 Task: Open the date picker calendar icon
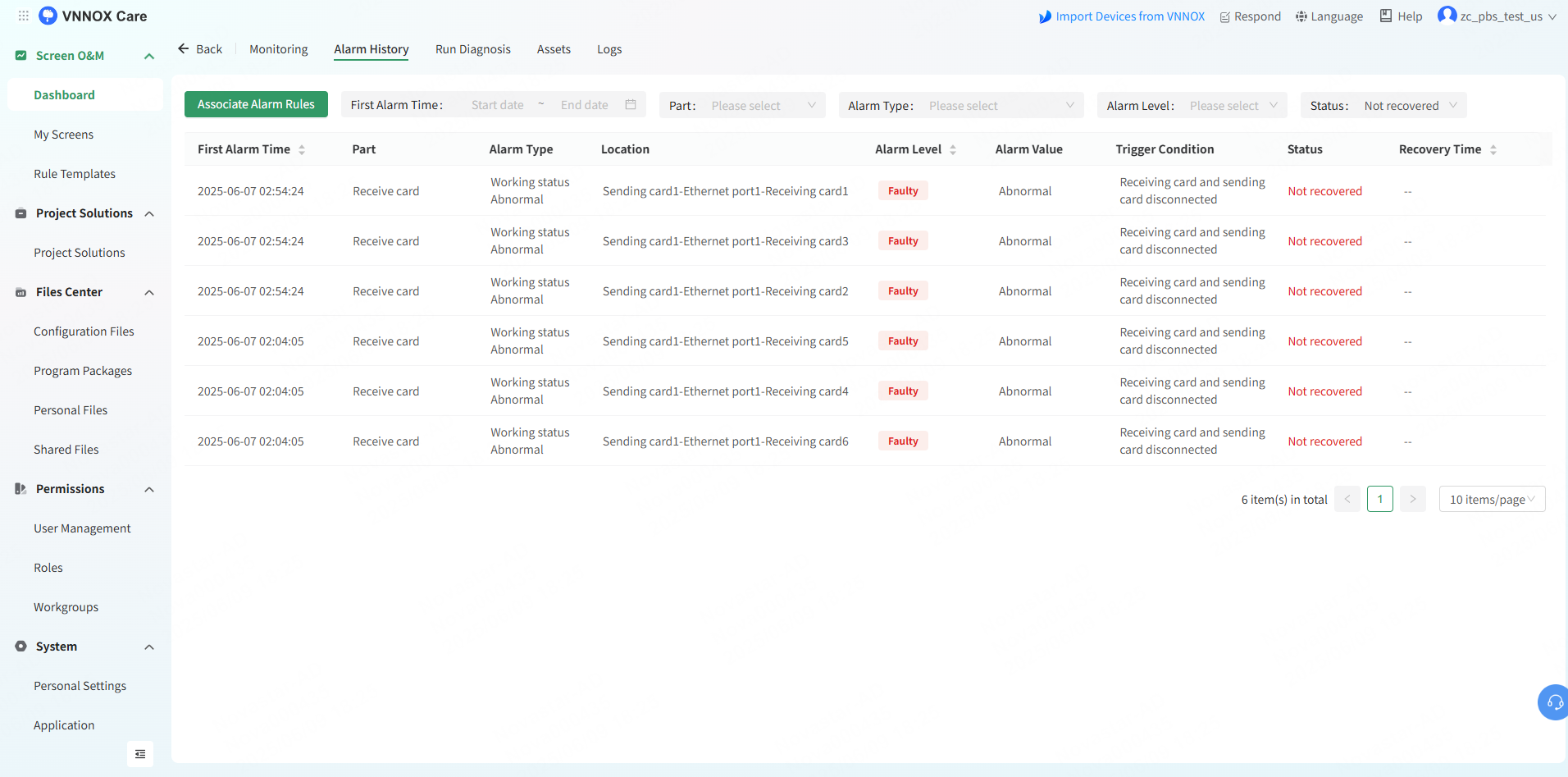[x=631, y=104]
